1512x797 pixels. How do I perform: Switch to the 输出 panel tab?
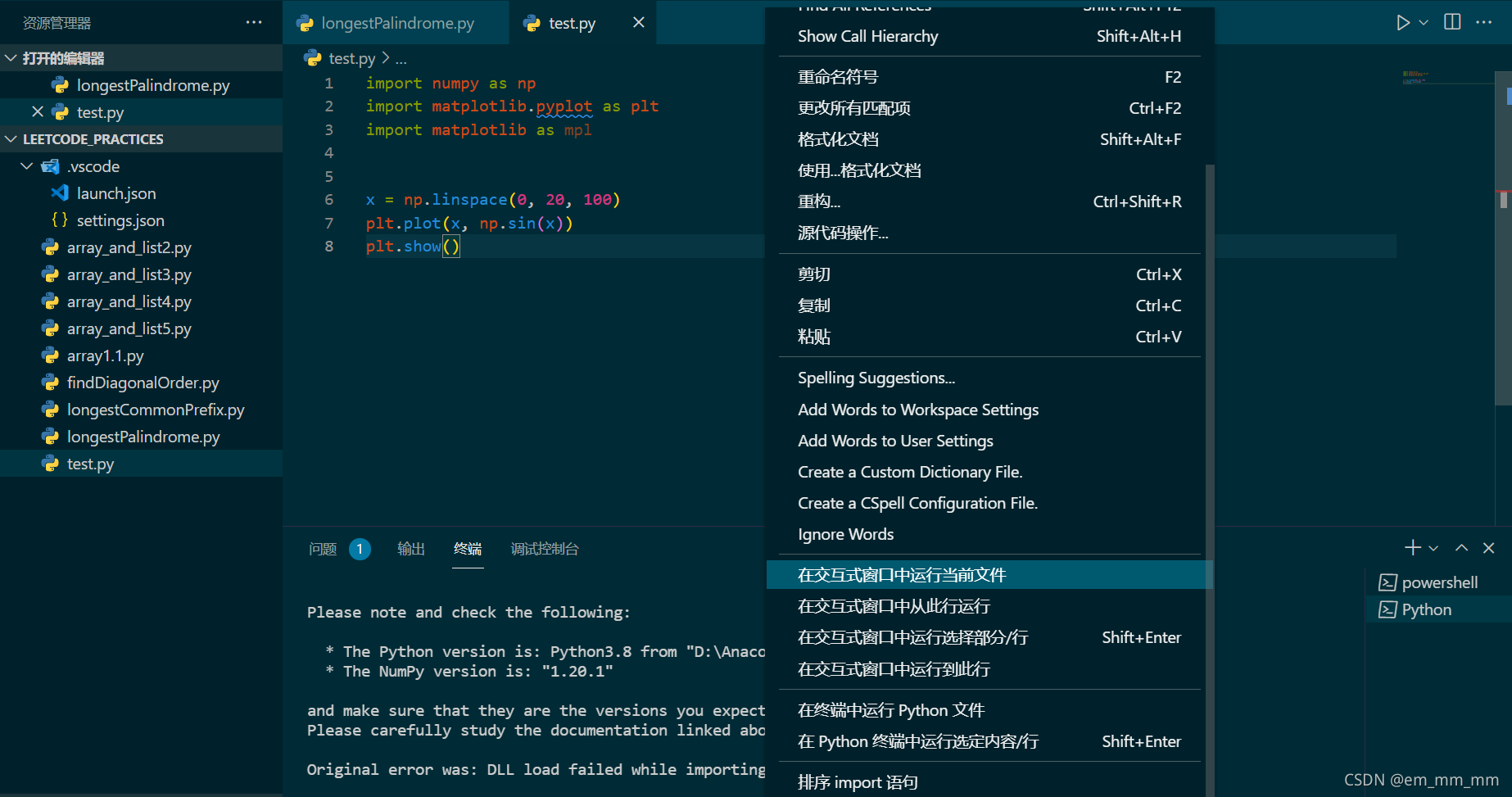[411, 549]
